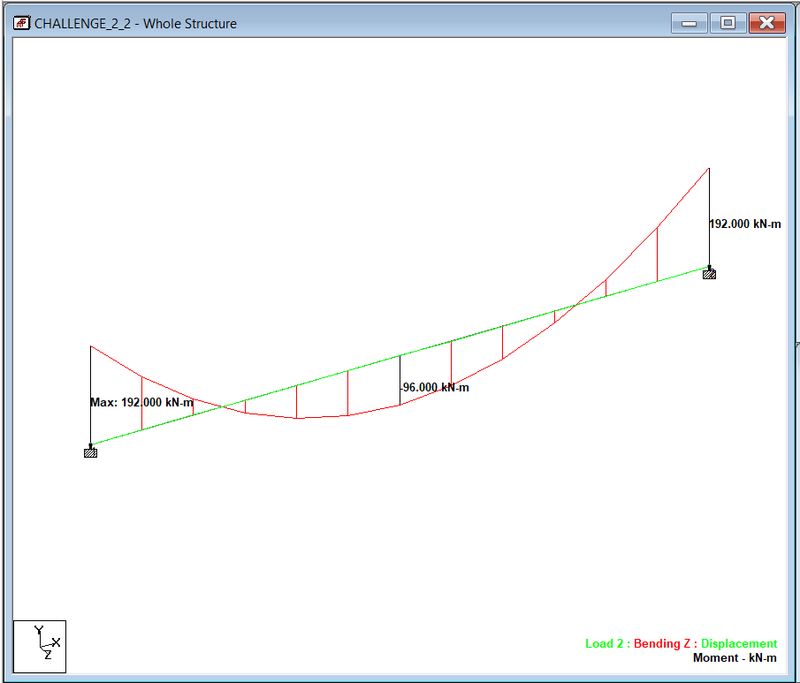The height and width of the screenshot is (683, 800).
Task: Close the CHALLENGE_2_2 window
Action: (767, 23)
